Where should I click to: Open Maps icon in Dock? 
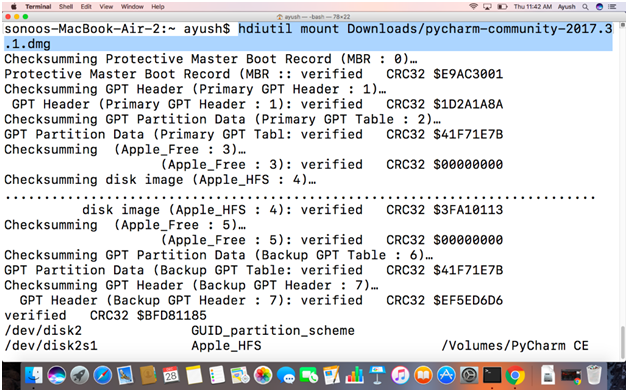point(240,375)
